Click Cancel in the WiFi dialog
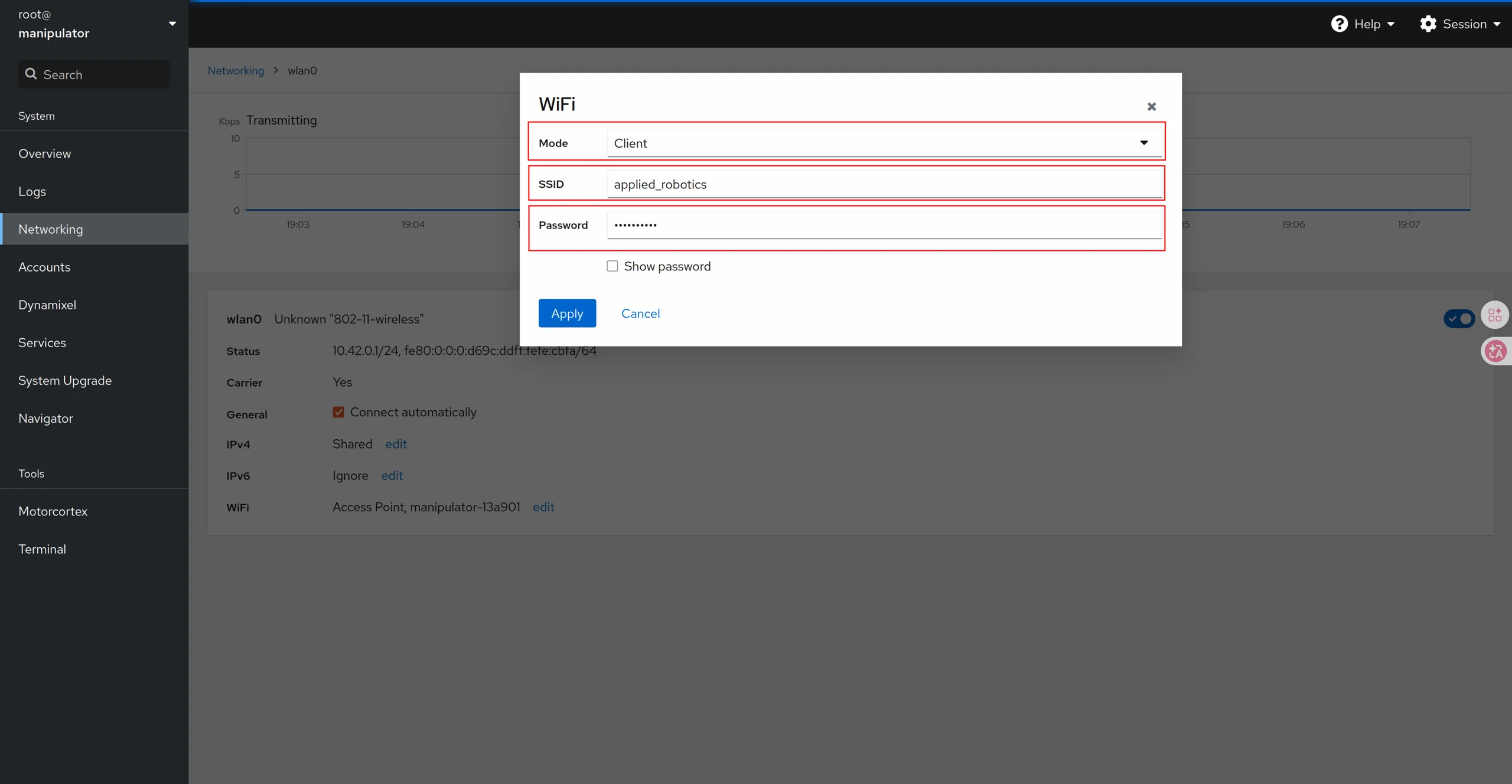The width and height of the screenshot is (1512, 784). click(640, 313)
